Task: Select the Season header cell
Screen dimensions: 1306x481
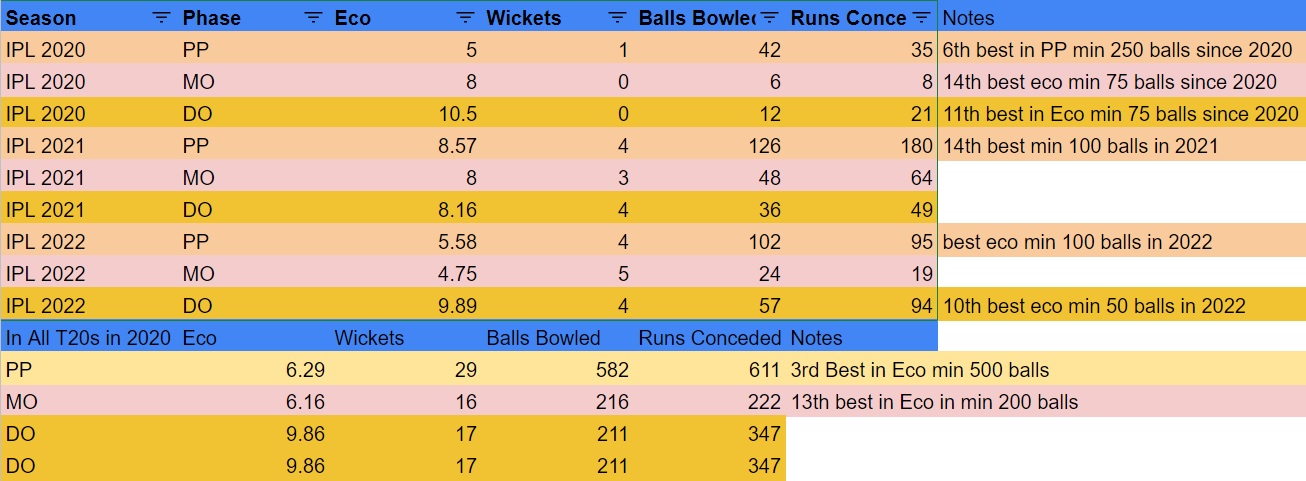Action: pos(90,18)
